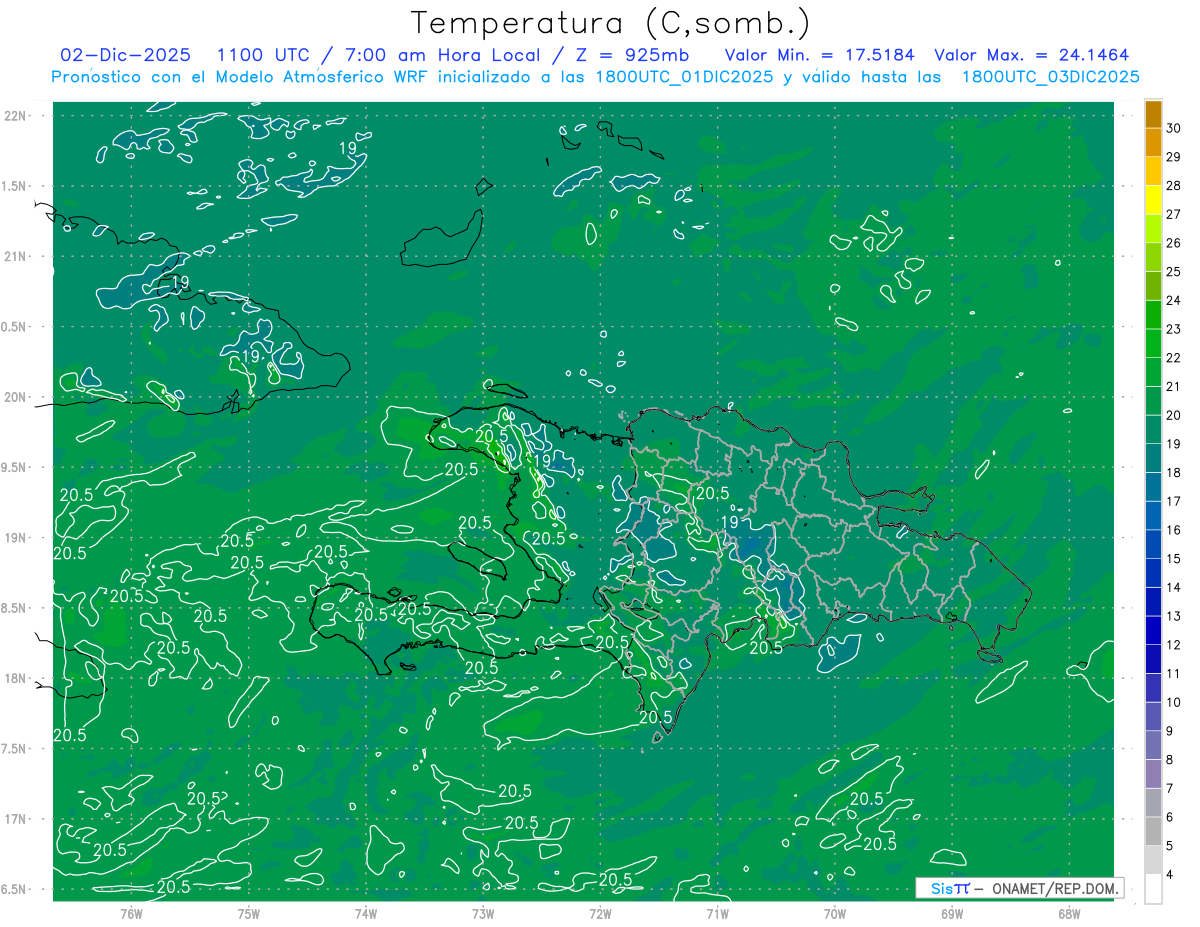Click the color scale label '30'
The width and height of the screenshot is (1200, 927).
1174,128
